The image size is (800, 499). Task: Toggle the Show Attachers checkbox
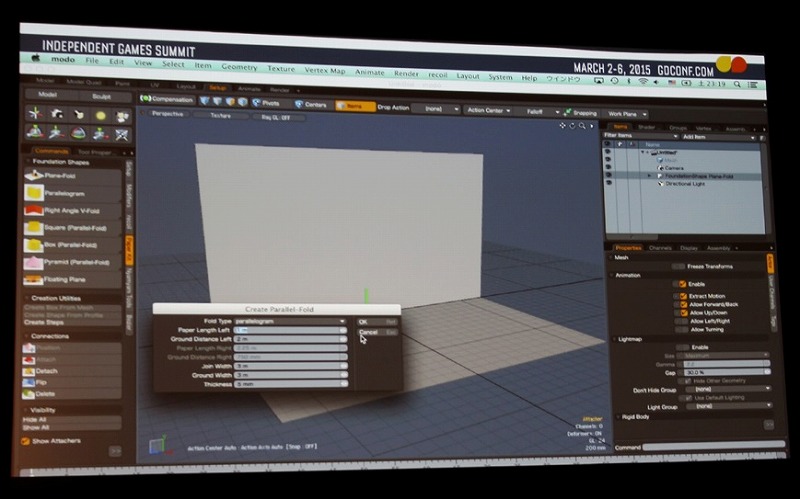[x=25, y=441]
